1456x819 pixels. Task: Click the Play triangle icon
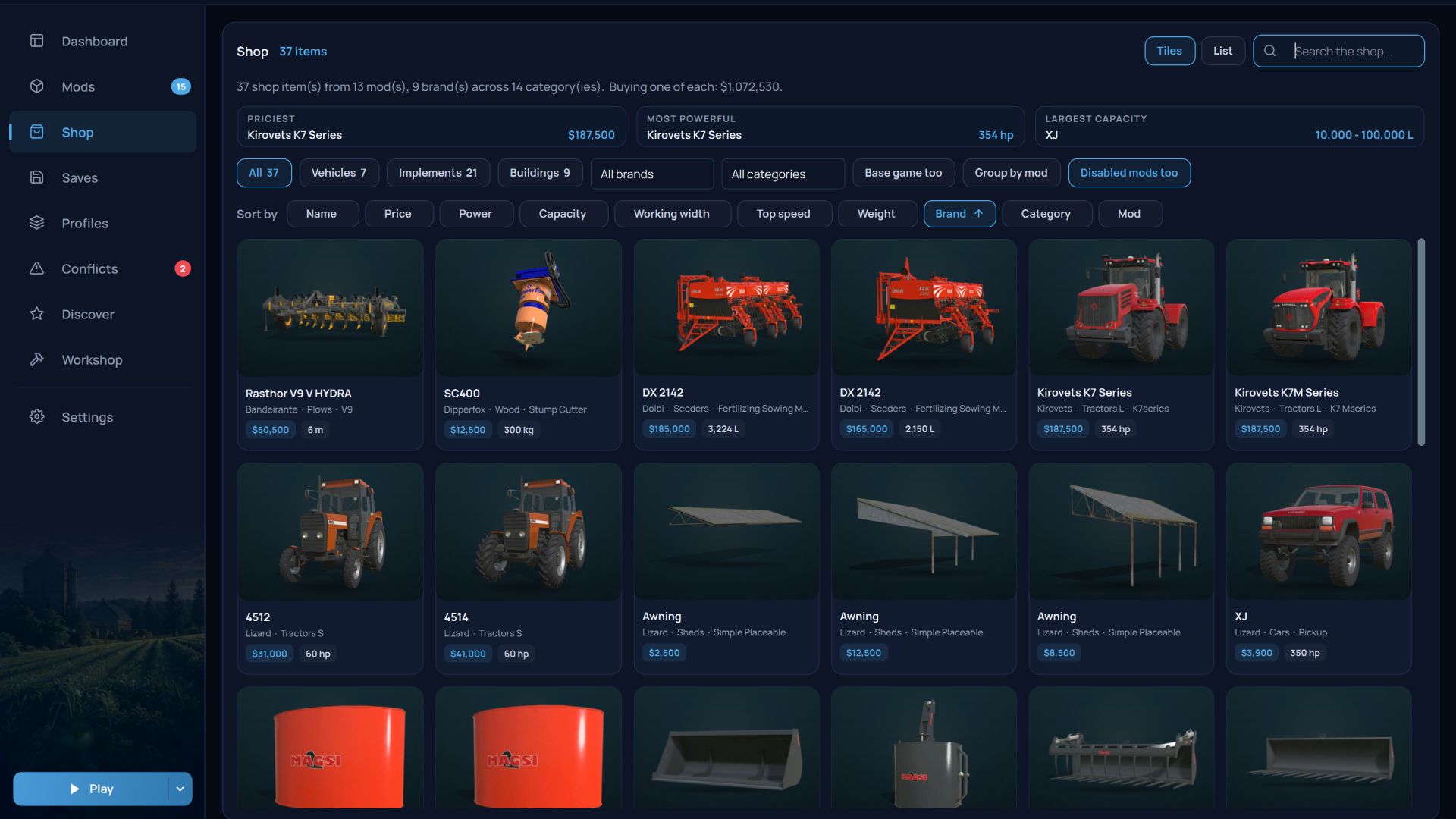(74, 789)
